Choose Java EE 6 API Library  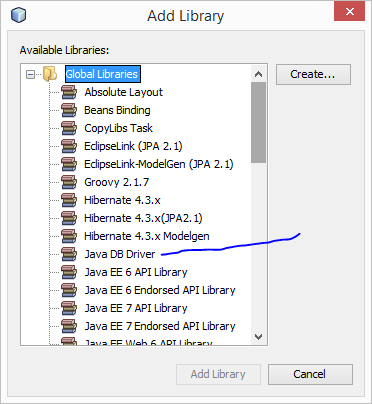[x=136, y=272]
